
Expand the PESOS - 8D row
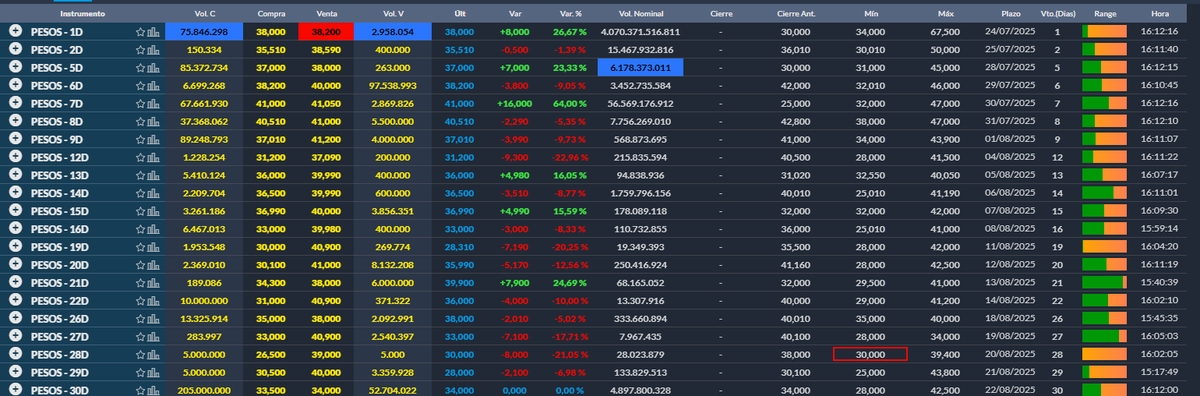15,121
